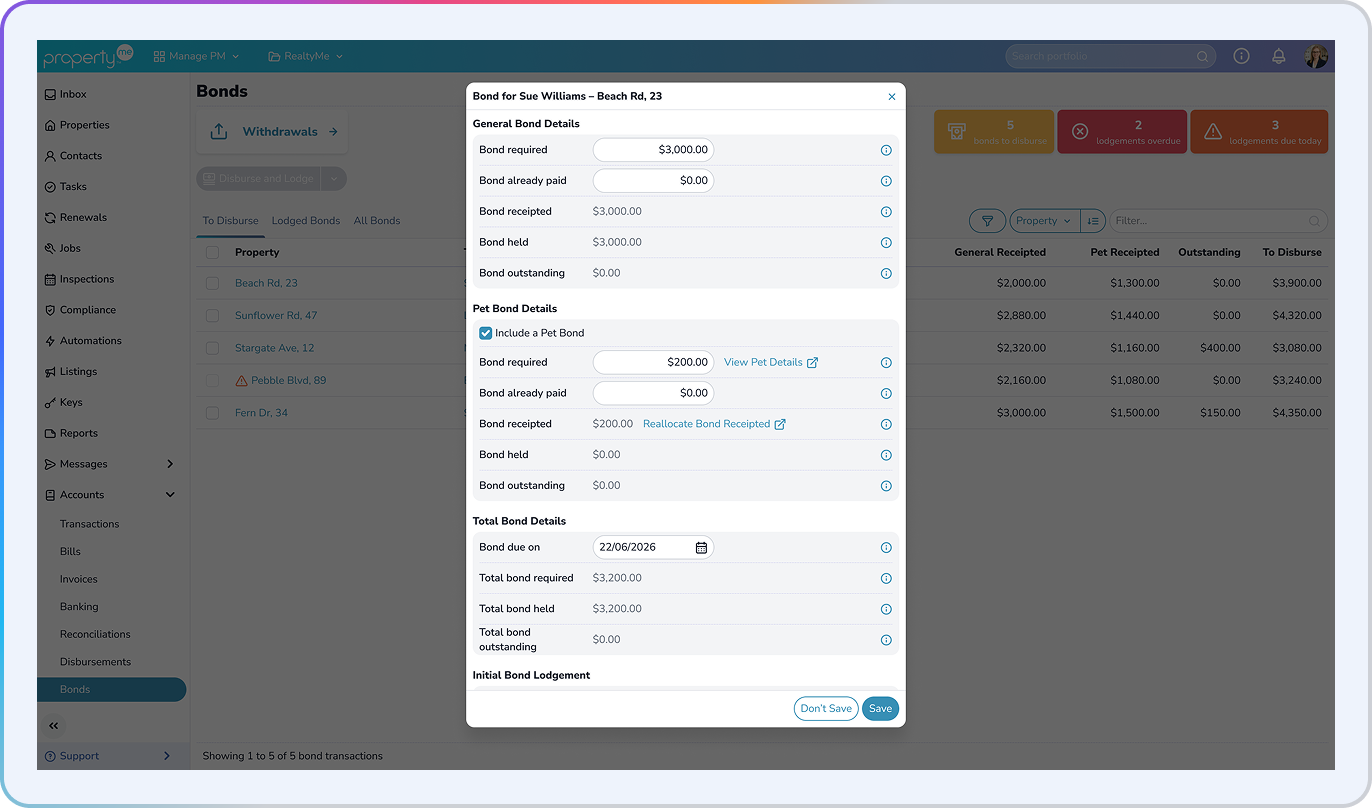Tick the checkbox for Sunflower Rd, 47
Viewport: 1372px width, 808px height.
click(212, 316)
